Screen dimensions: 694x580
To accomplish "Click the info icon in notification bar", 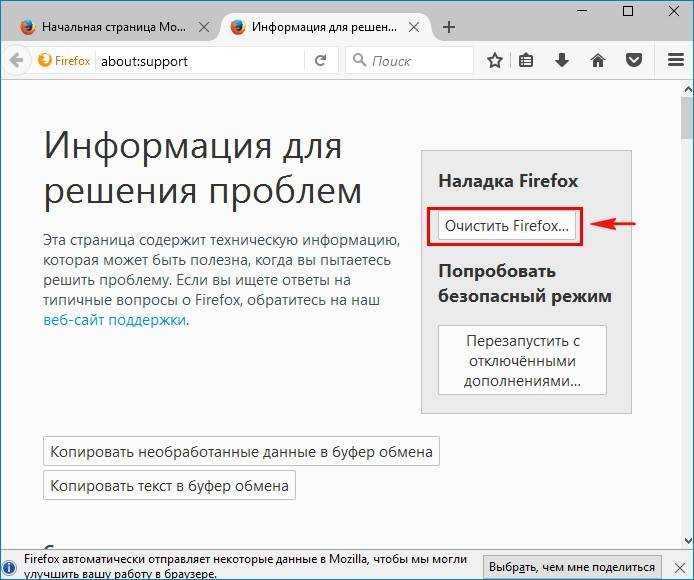I will pos(9,567).
